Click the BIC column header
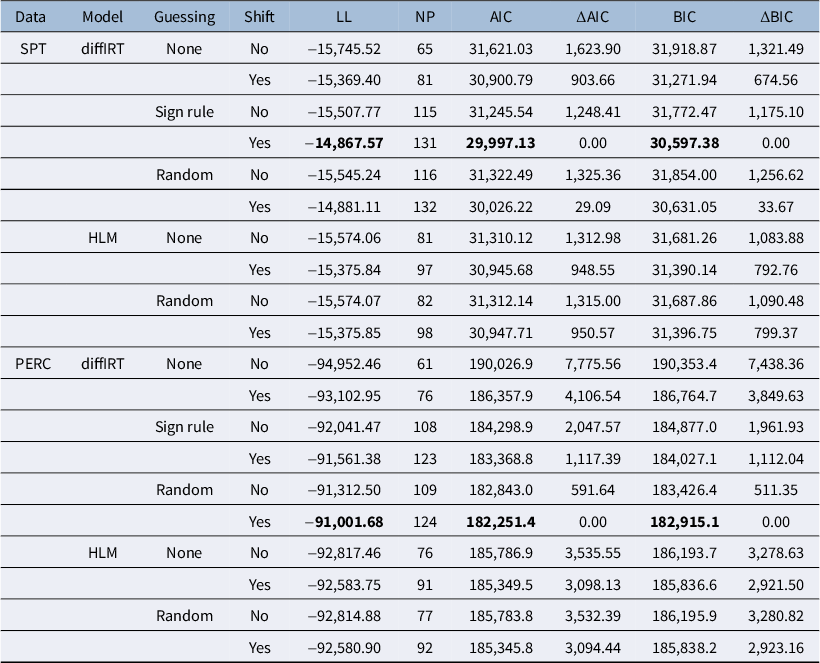 (684, 17)
